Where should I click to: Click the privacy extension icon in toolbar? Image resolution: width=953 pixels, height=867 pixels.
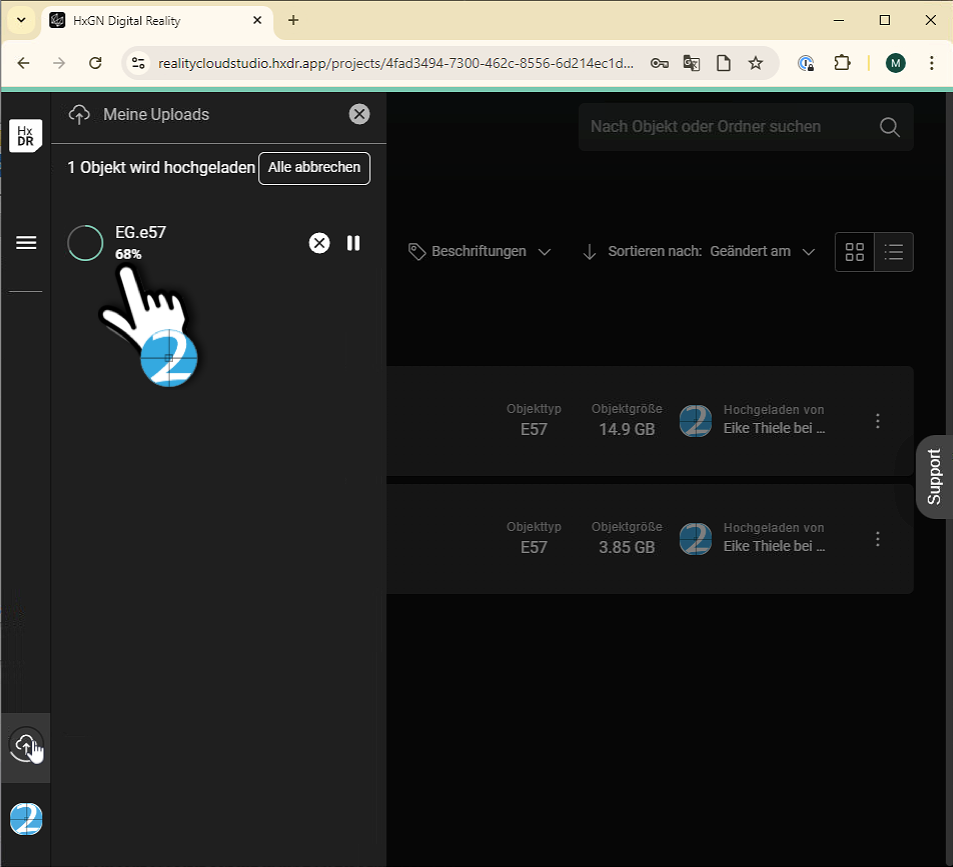806,63
